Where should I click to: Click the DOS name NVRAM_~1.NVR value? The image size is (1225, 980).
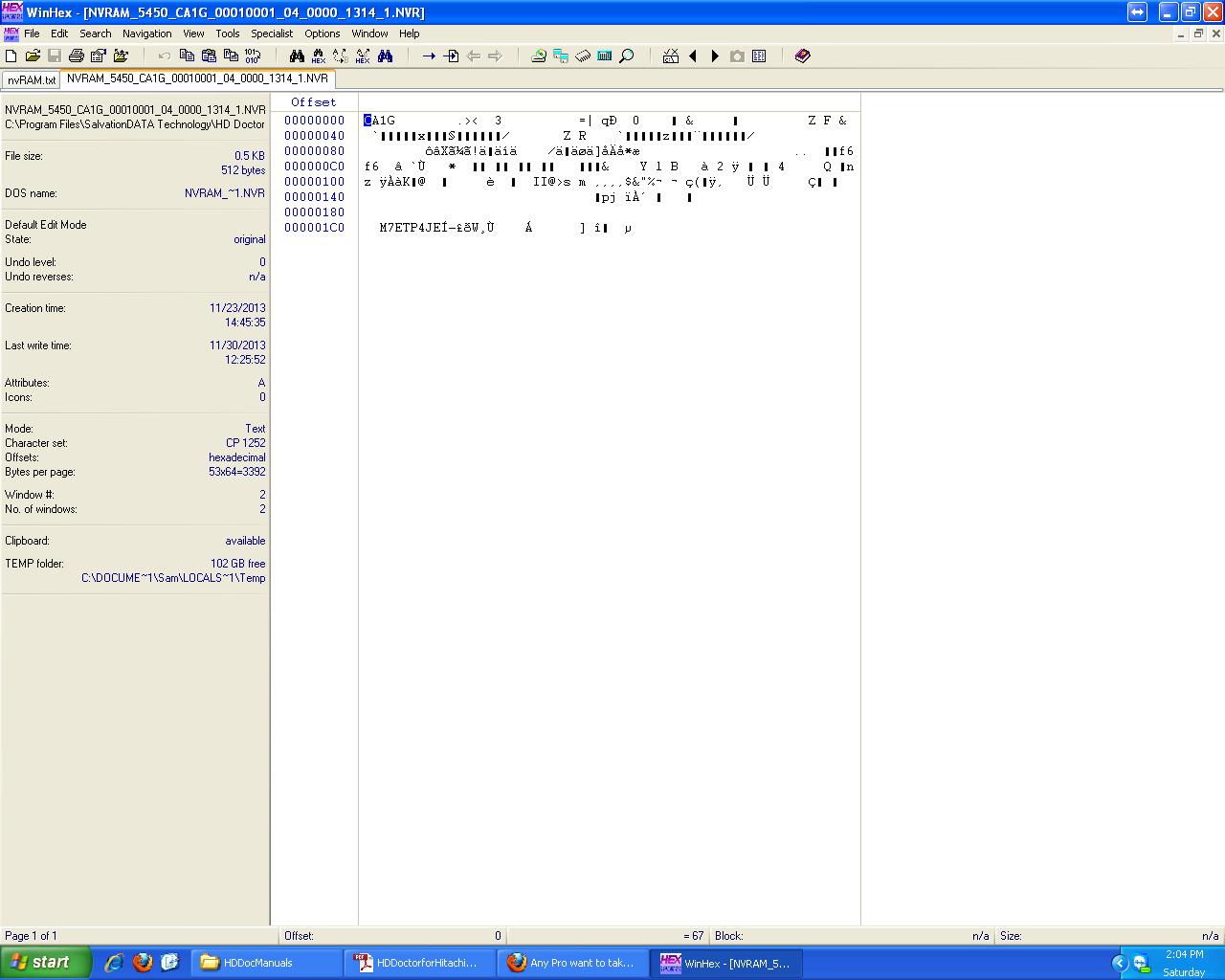tap(225, 193)
